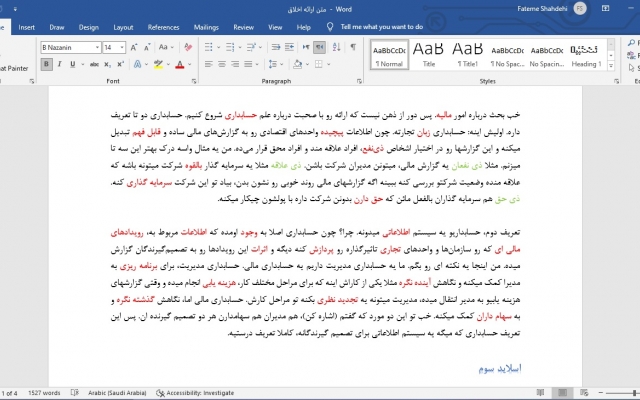Open Change Case Aa dropdown
Image resolution: width=640 pixels, height=400 pixels.
click(166, 47)
